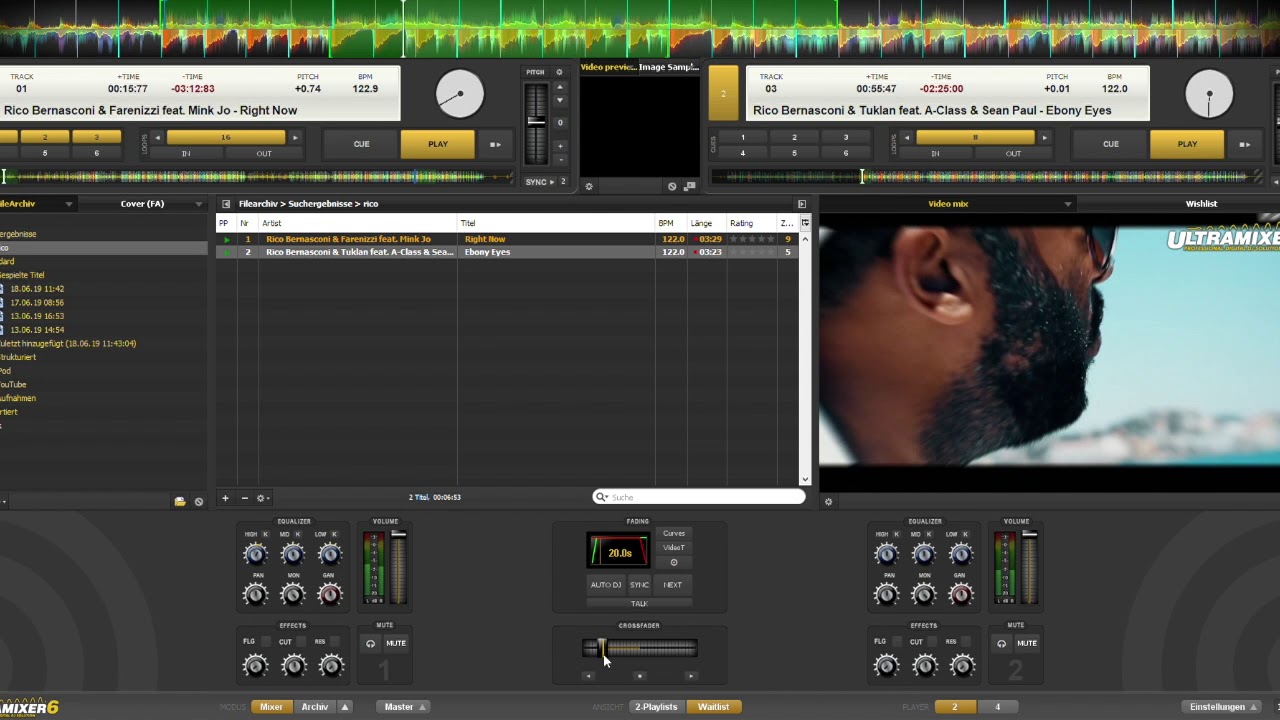1280x720 pixels.
Task: Click the block icon under video preview
Action: 672,186
